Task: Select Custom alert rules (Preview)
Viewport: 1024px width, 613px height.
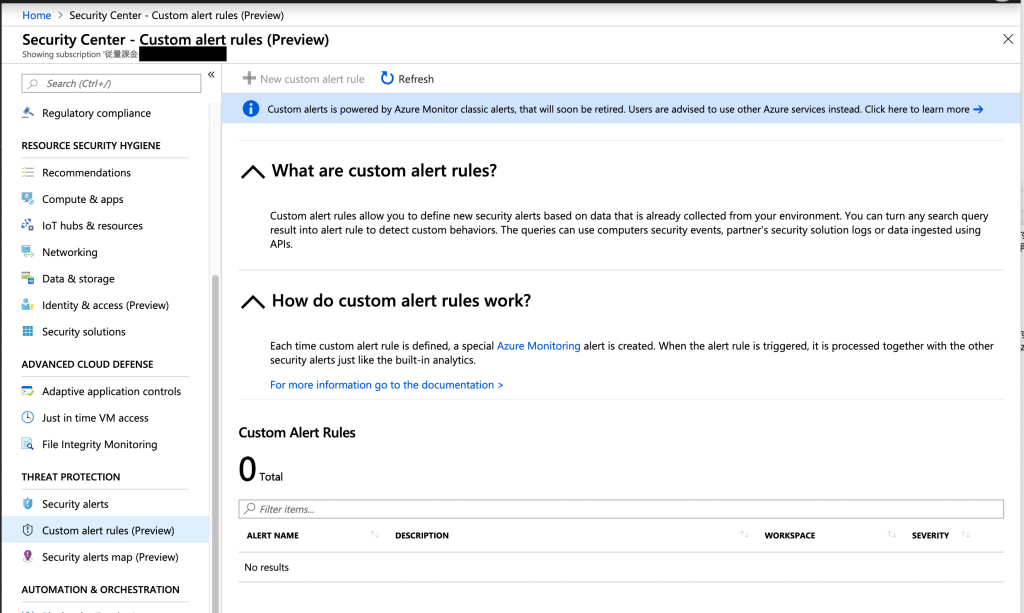Action: (106, 530)
